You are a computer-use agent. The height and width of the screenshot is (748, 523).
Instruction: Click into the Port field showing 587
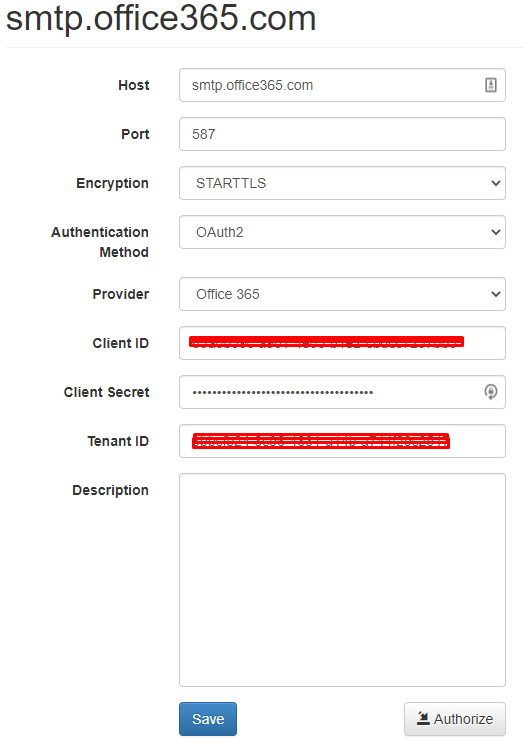pyautogui.click(x=342, y=134)
